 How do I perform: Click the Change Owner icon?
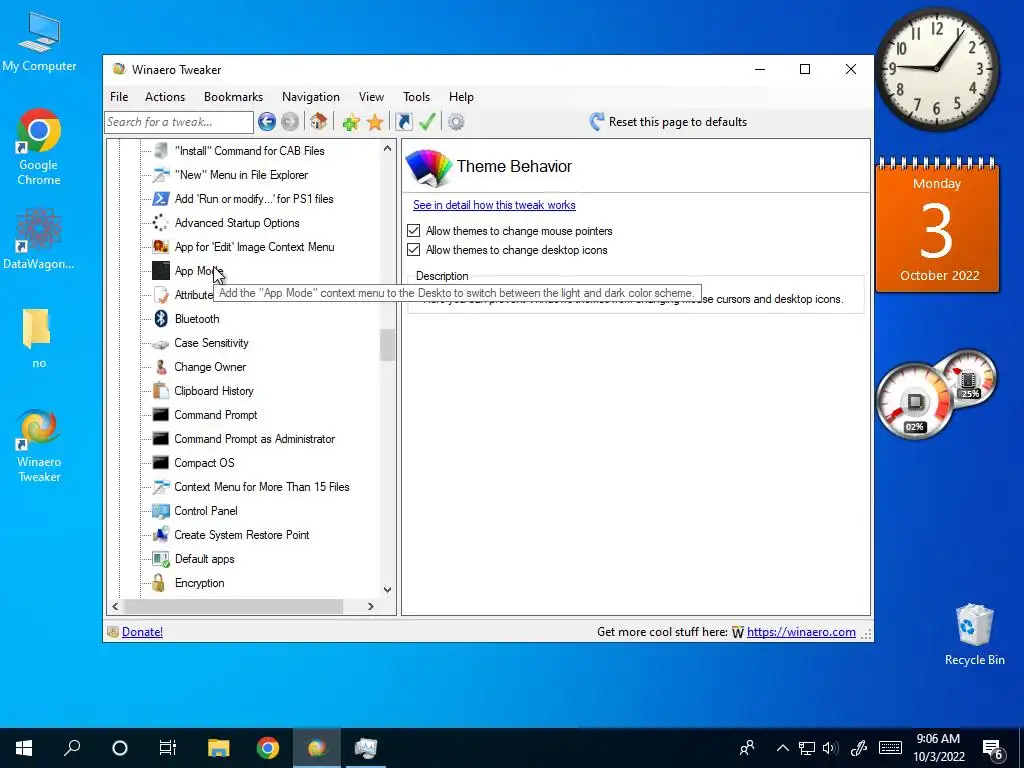pyautogui.click(x=161, y=367)
